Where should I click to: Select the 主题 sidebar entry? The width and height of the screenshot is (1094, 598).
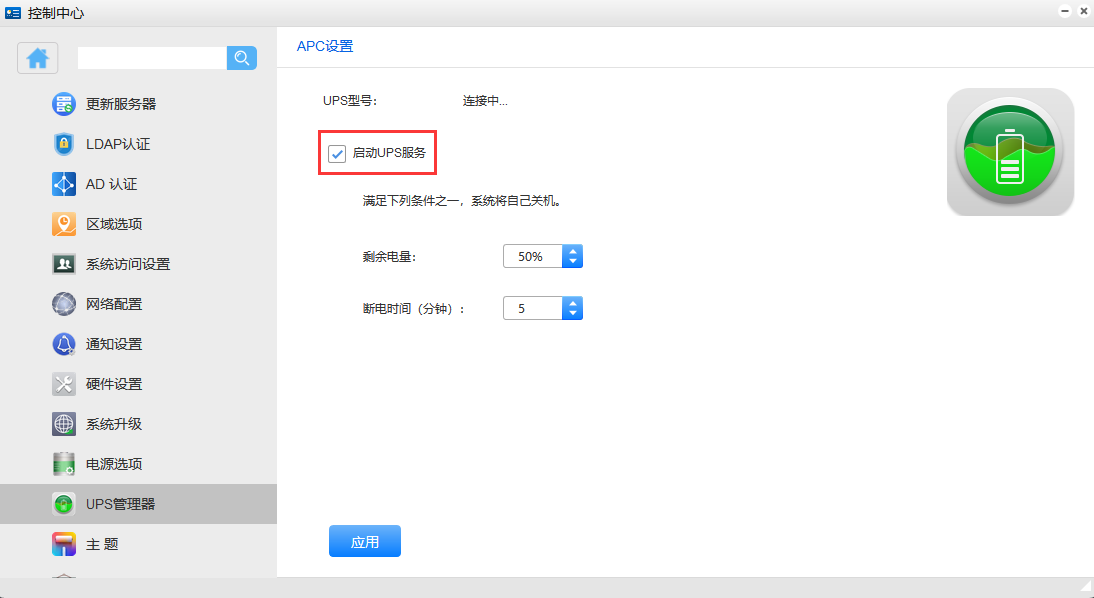point(102,544)
